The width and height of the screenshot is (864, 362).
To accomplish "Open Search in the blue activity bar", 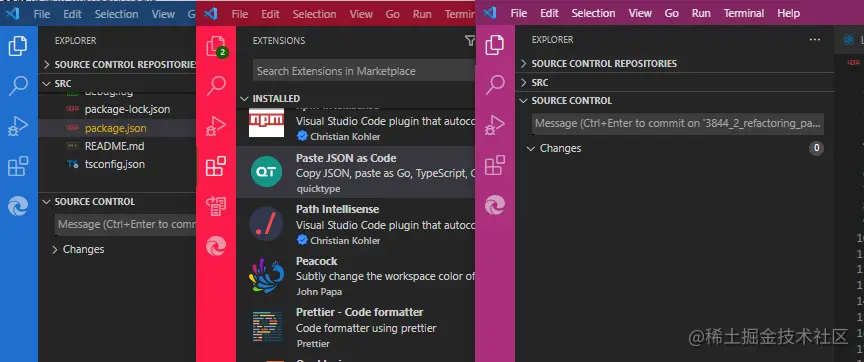I will [x=18, y=85].
